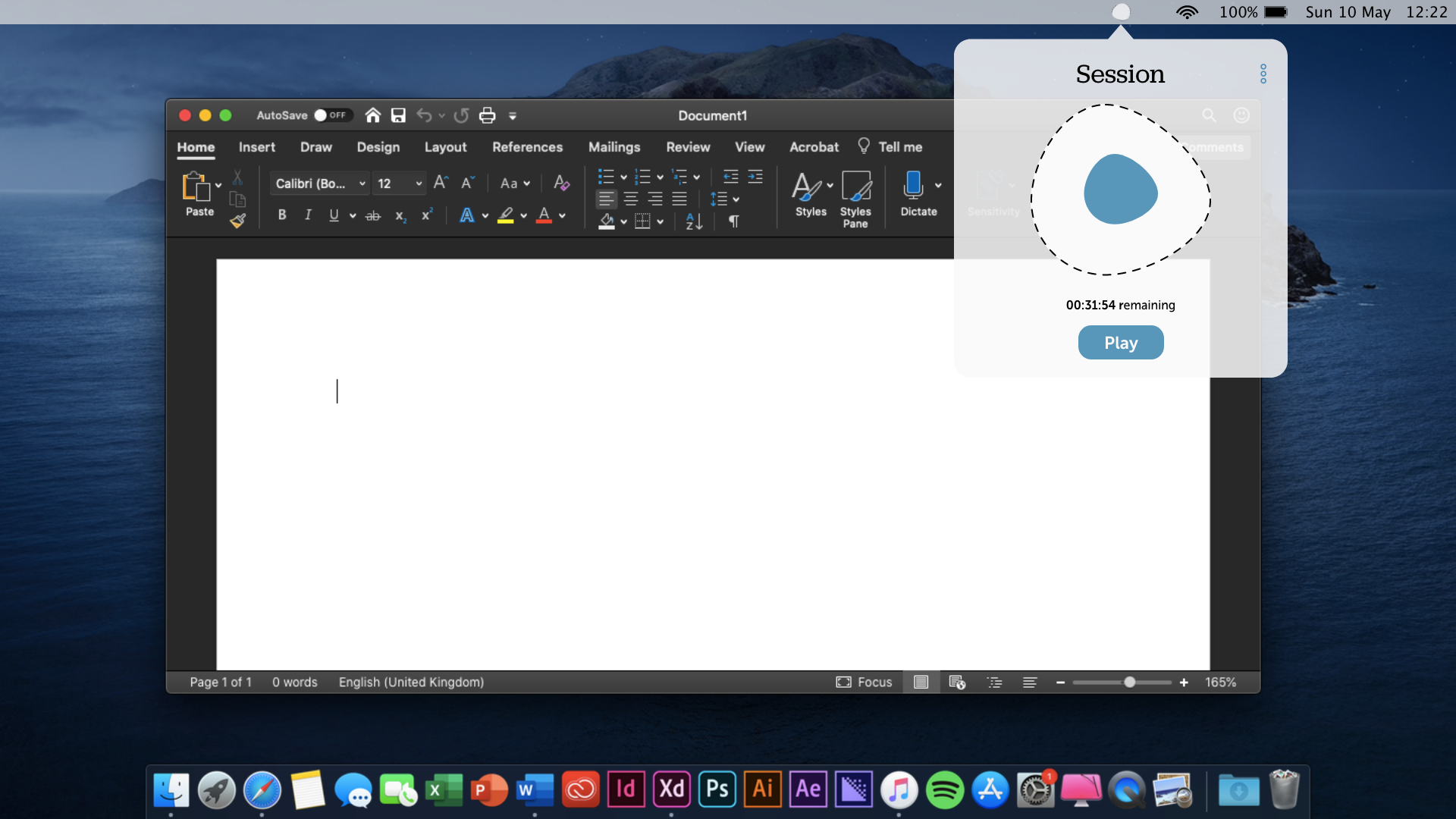Switch to the Layout tab
The image size is (1456, 819).
point(446,147)
